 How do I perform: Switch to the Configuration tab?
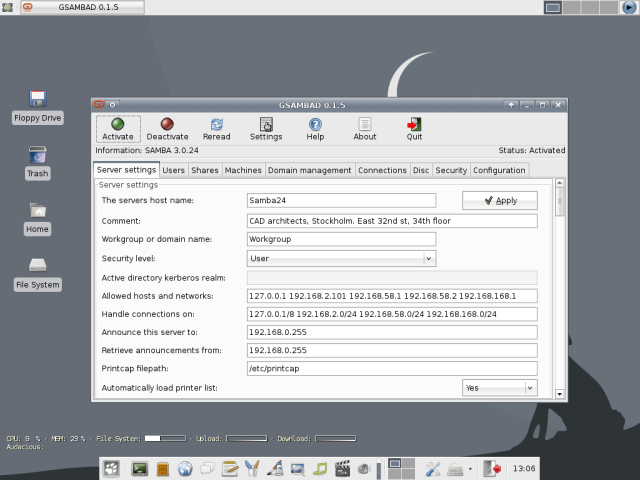[x=499, y=170]
